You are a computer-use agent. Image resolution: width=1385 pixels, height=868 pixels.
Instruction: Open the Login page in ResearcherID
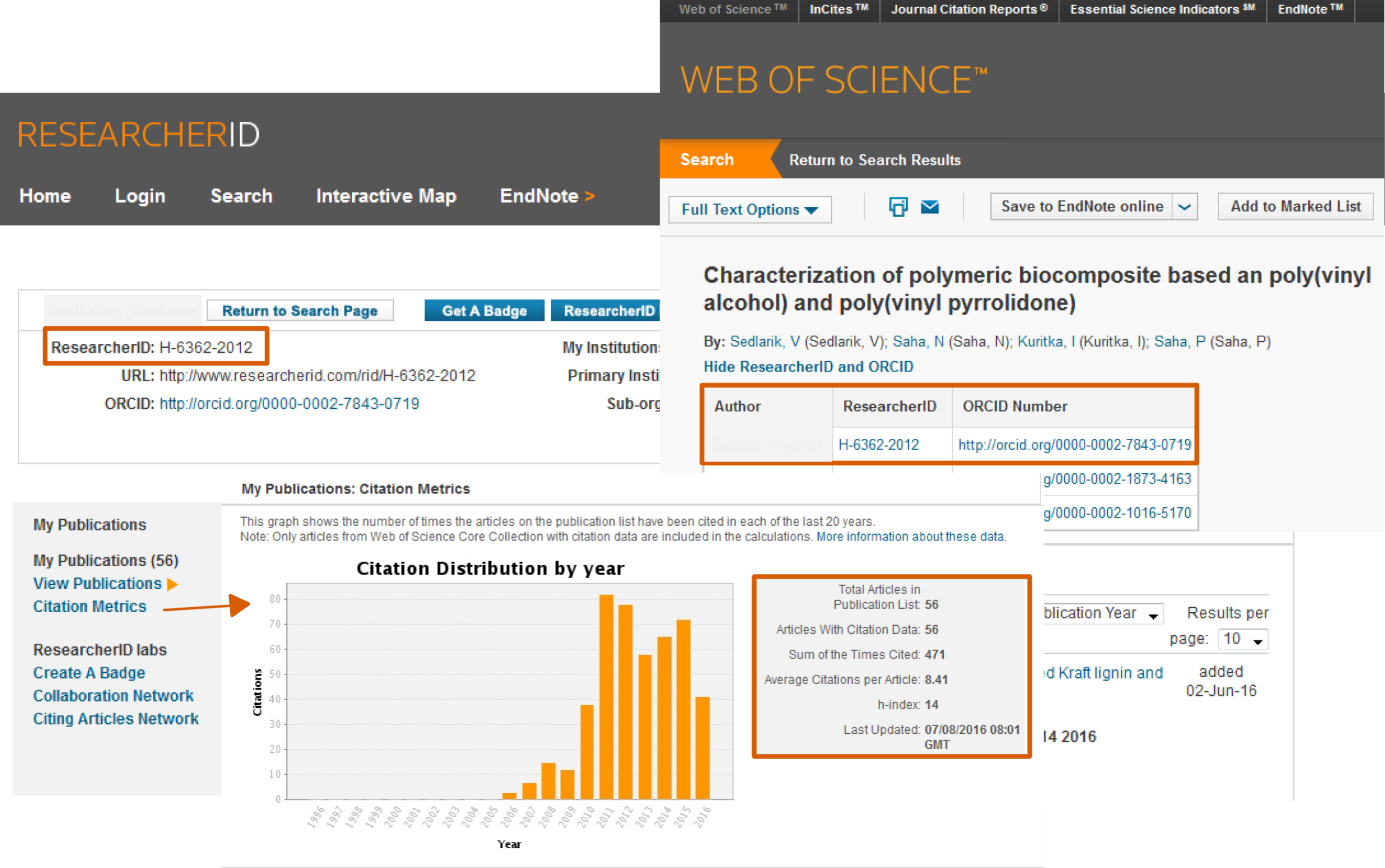(x=140, y=196)
